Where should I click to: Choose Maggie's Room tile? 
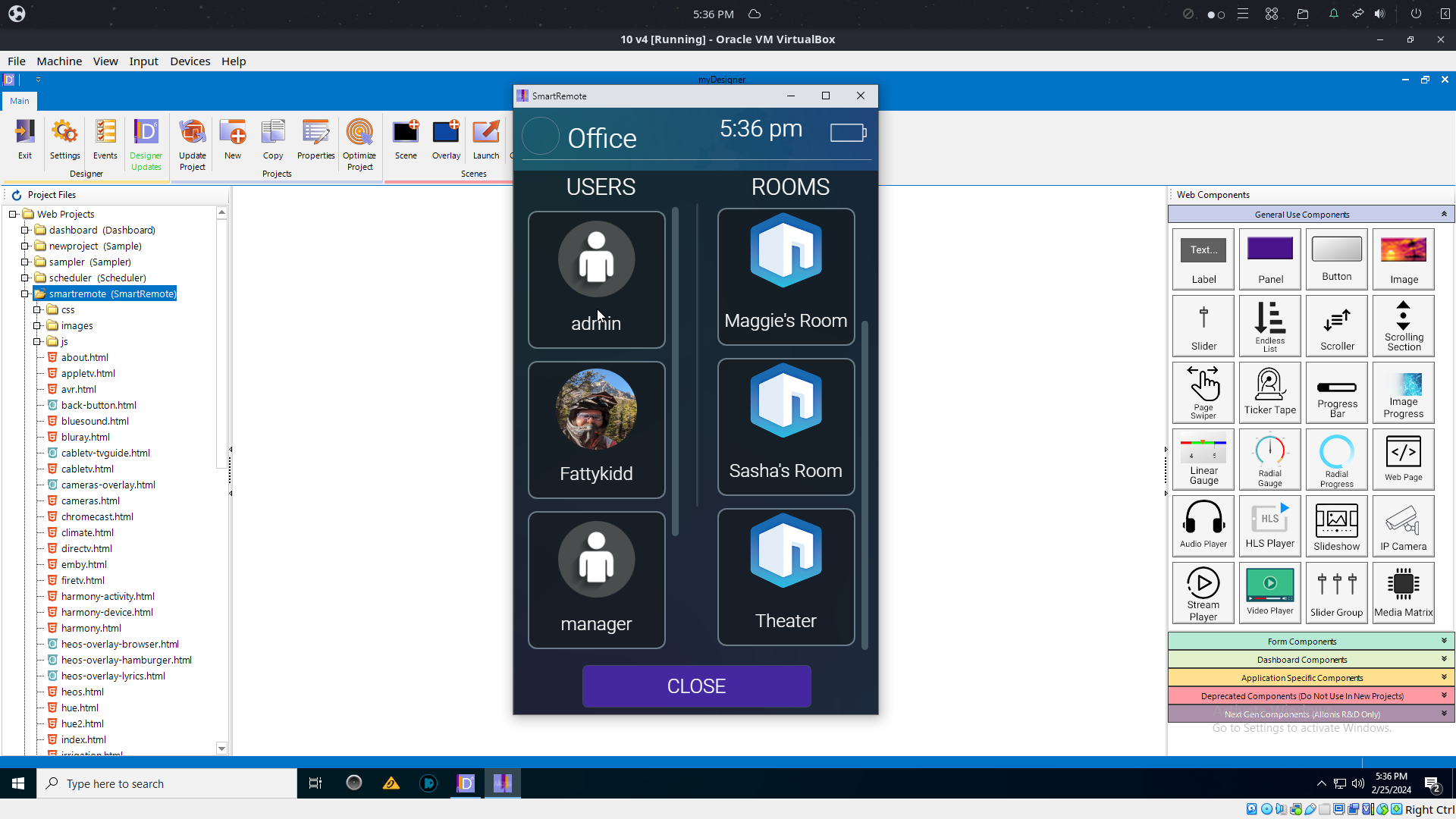coord(786,277)
